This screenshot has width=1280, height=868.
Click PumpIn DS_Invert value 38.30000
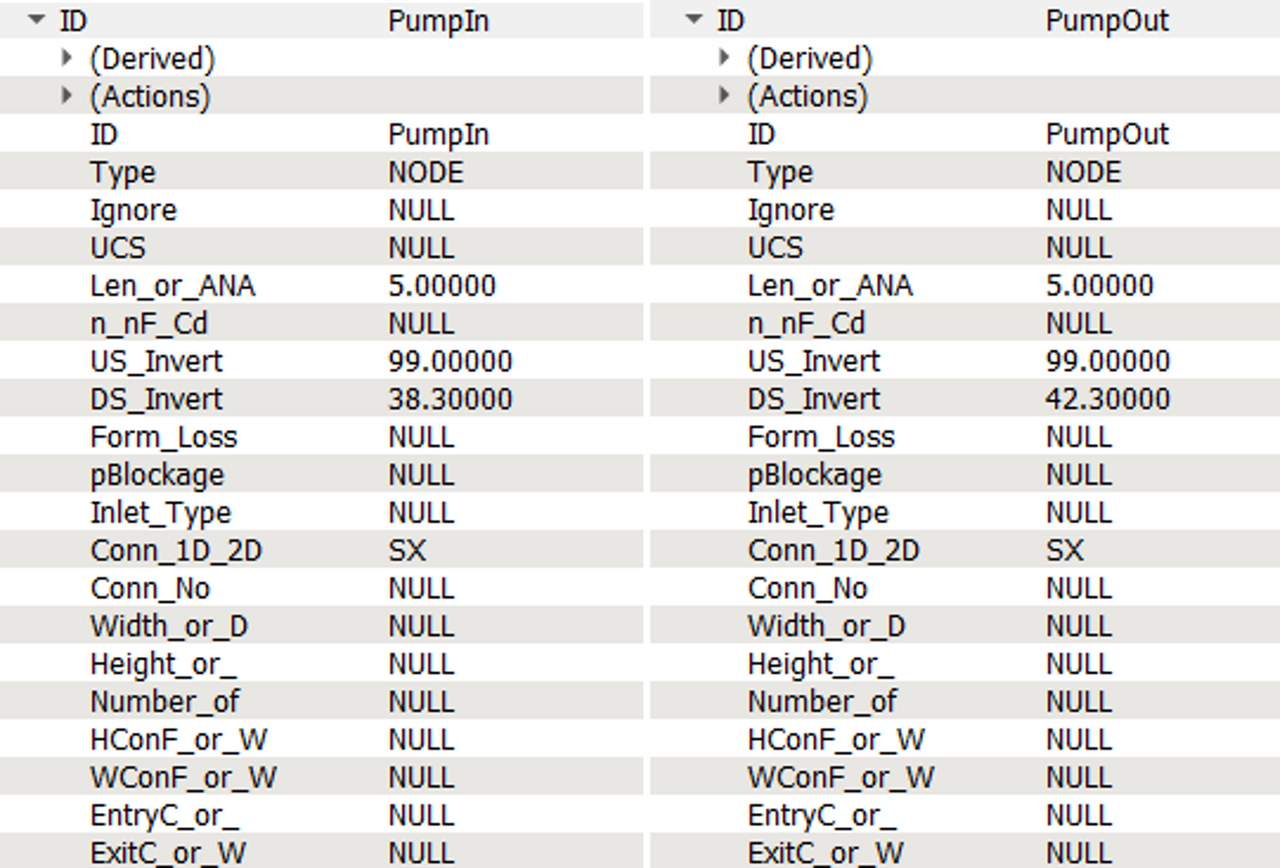point(450,400)
